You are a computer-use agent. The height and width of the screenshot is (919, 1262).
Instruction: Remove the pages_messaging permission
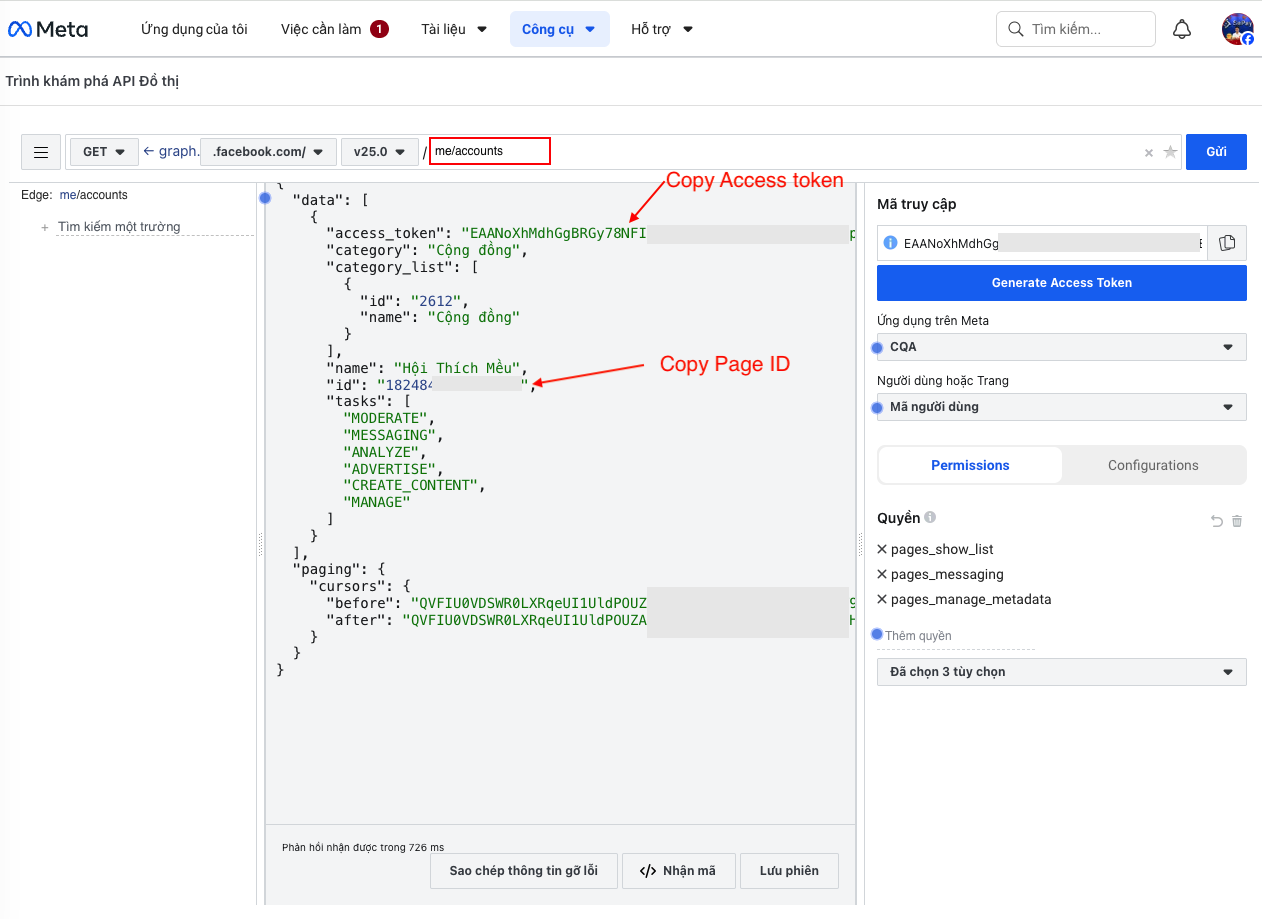point(882,574)
